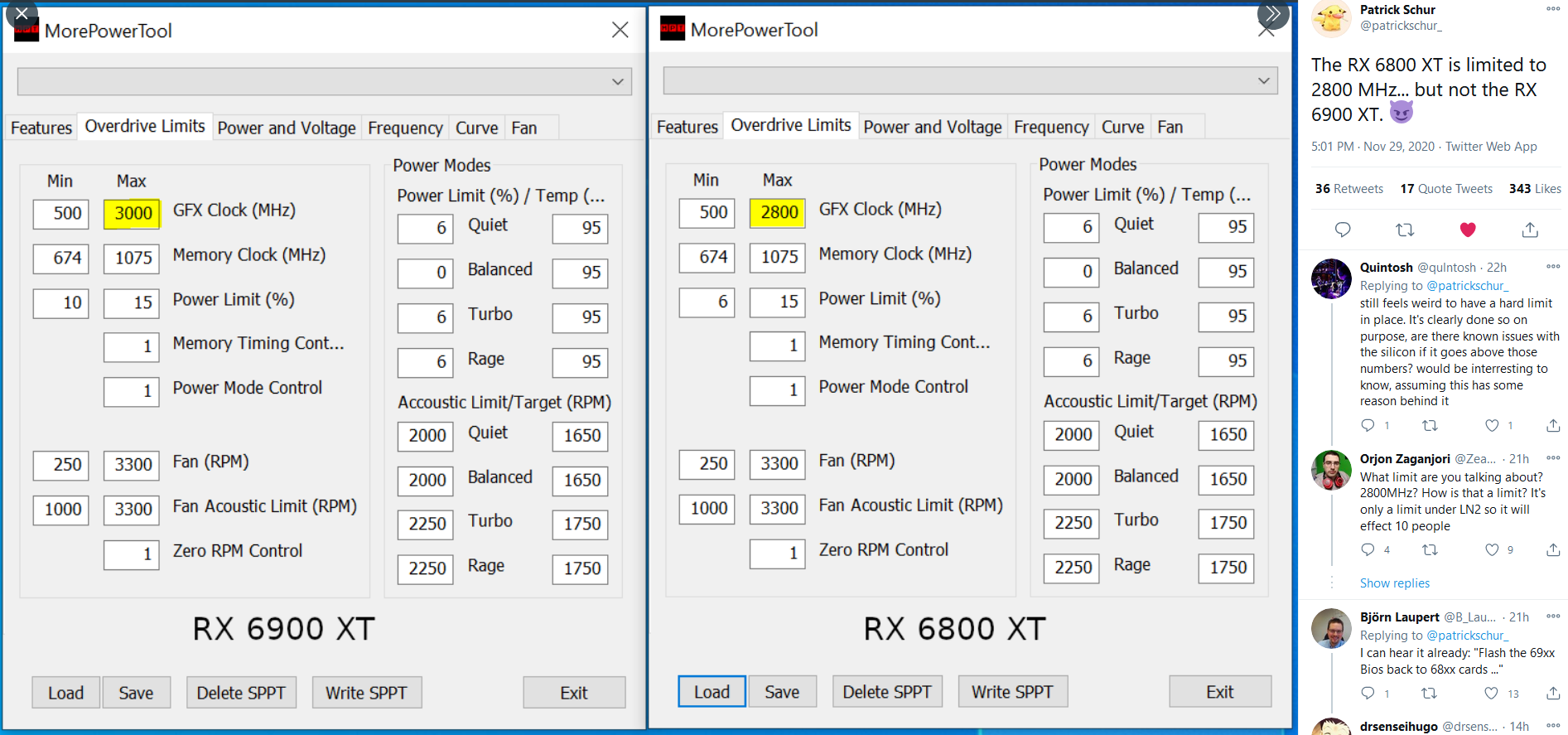The image size is (1568, 735).
Task: Open more options on Quintosh's reply
Action: pyautogui.click(x=1553, y=267)
